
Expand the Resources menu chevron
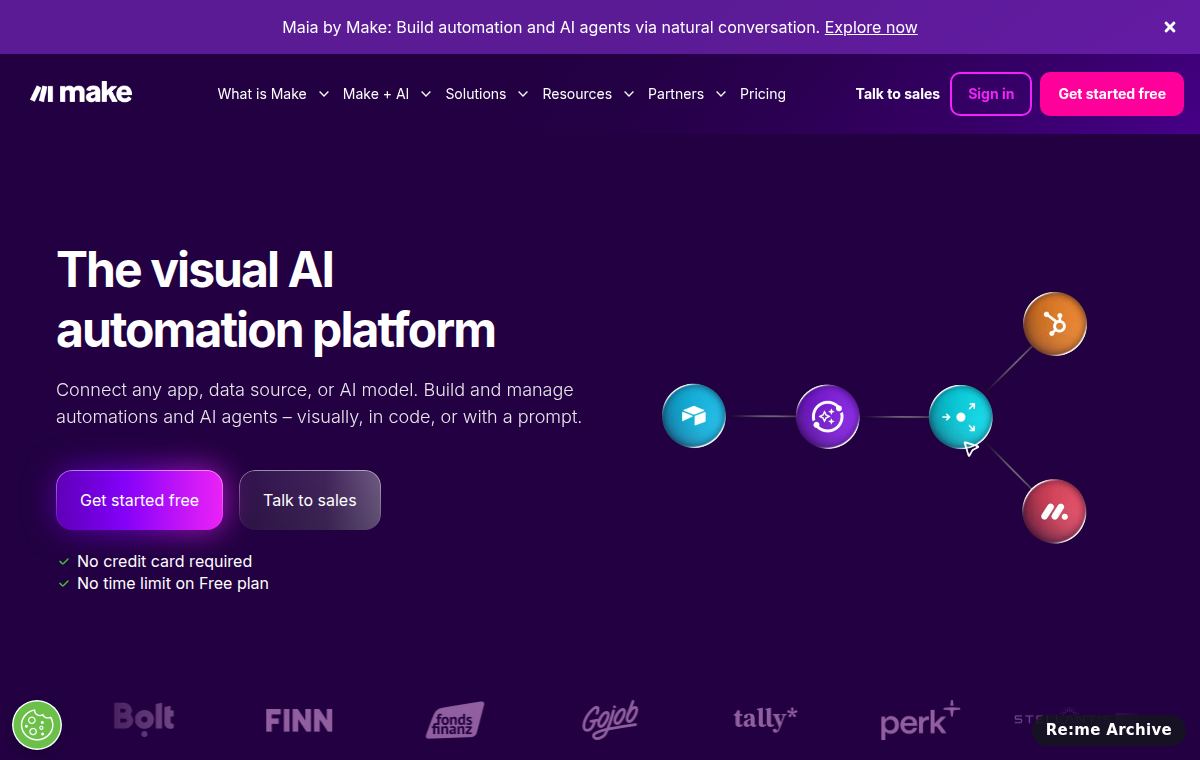[628, 94]
